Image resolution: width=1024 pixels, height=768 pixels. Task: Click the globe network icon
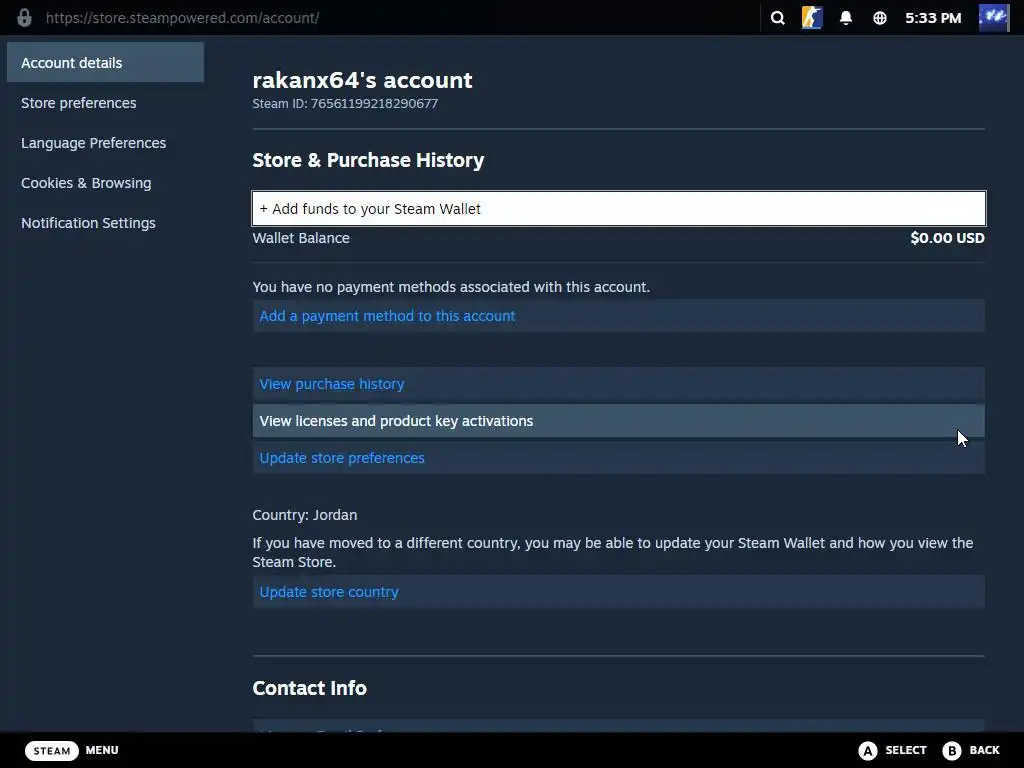click(880, 18)
